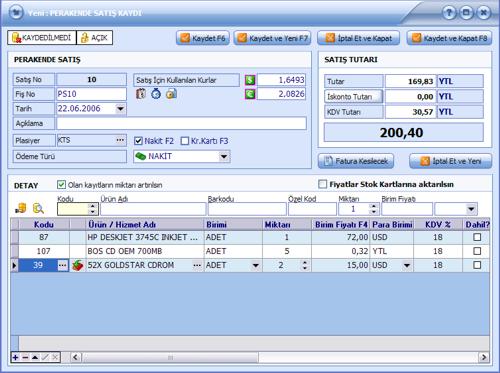Click the clock icon beside the clipboard
The height and width of the screenshot is (373, 500).
tap(156, 94)
